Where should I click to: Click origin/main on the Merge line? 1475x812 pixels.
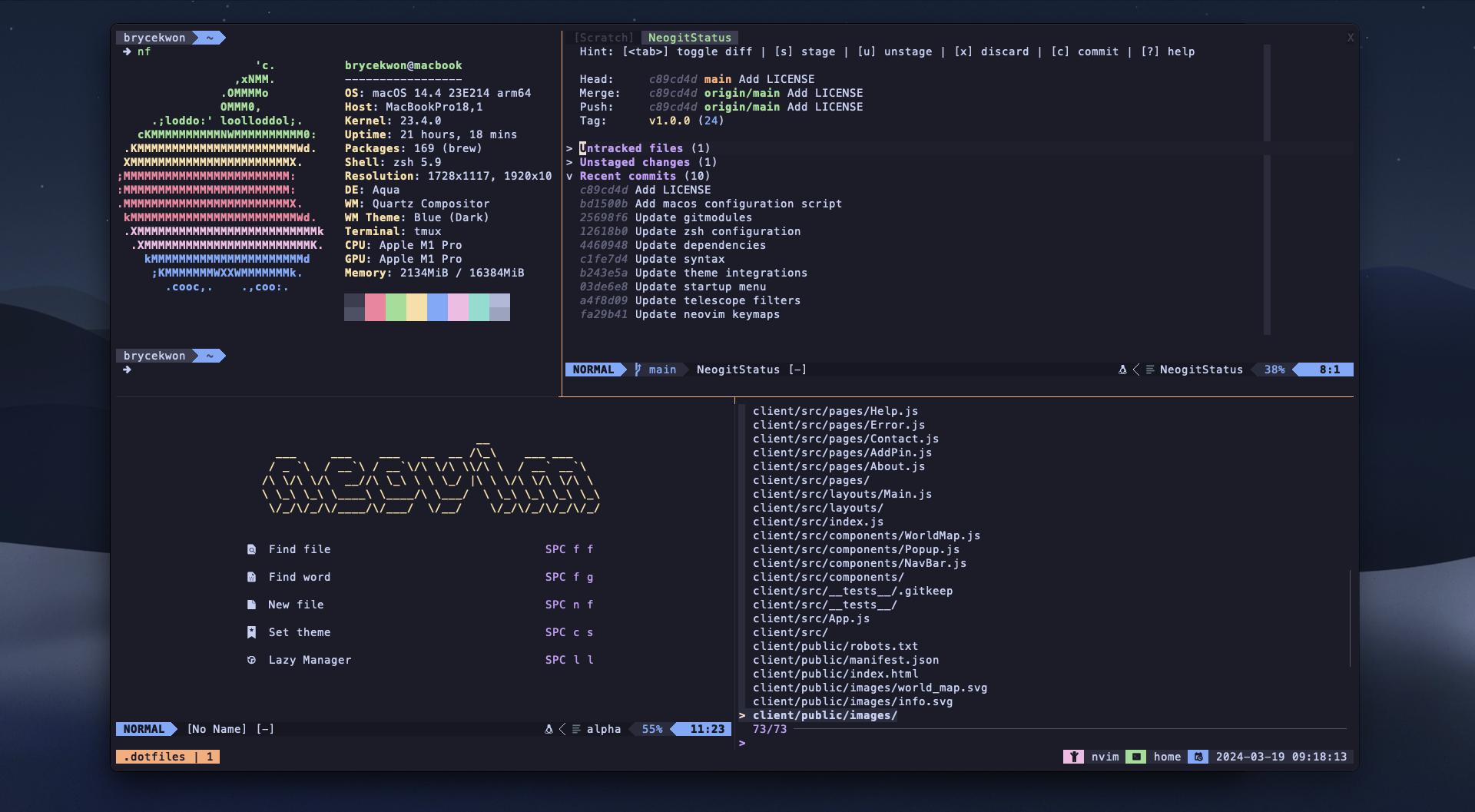742,93
